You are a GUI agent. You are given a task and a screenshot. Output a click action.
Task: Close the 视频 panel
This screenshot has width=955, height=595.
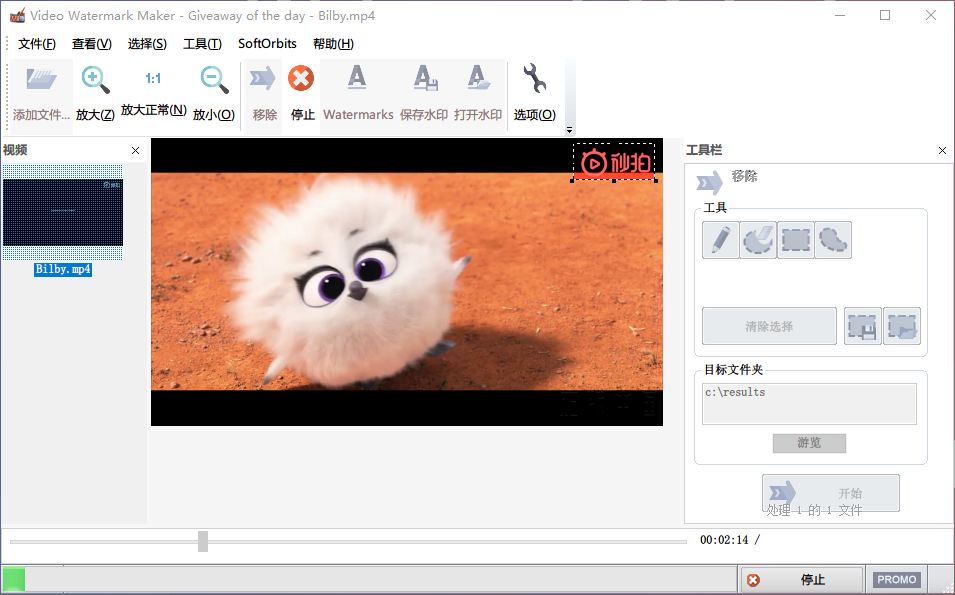coord(135,150)
